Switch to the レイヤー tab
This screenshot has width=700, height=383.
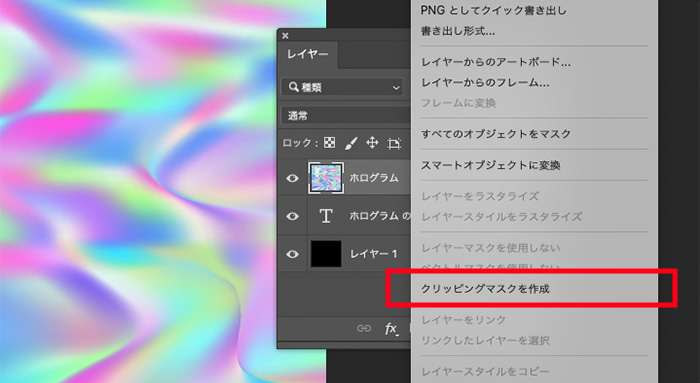308,54
